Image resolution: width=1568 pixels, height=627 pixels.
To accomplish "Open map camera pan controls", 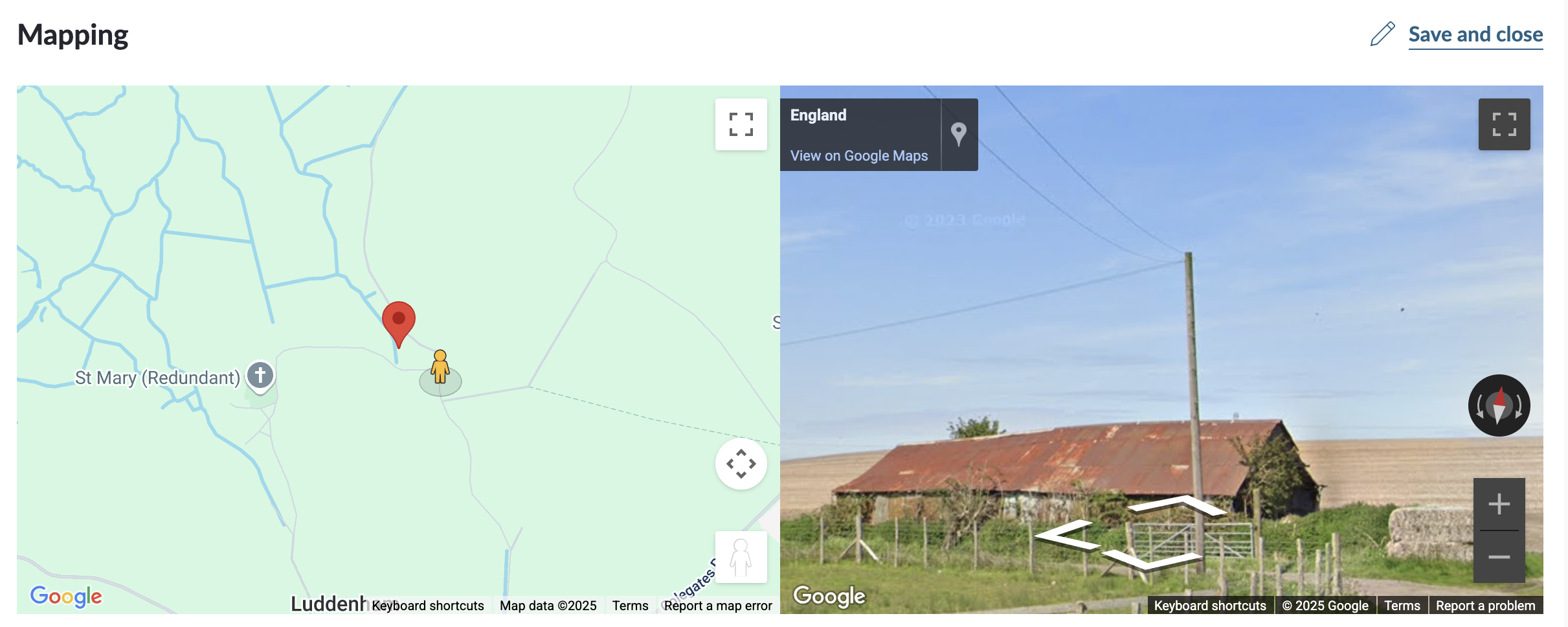I will [741, 464].
